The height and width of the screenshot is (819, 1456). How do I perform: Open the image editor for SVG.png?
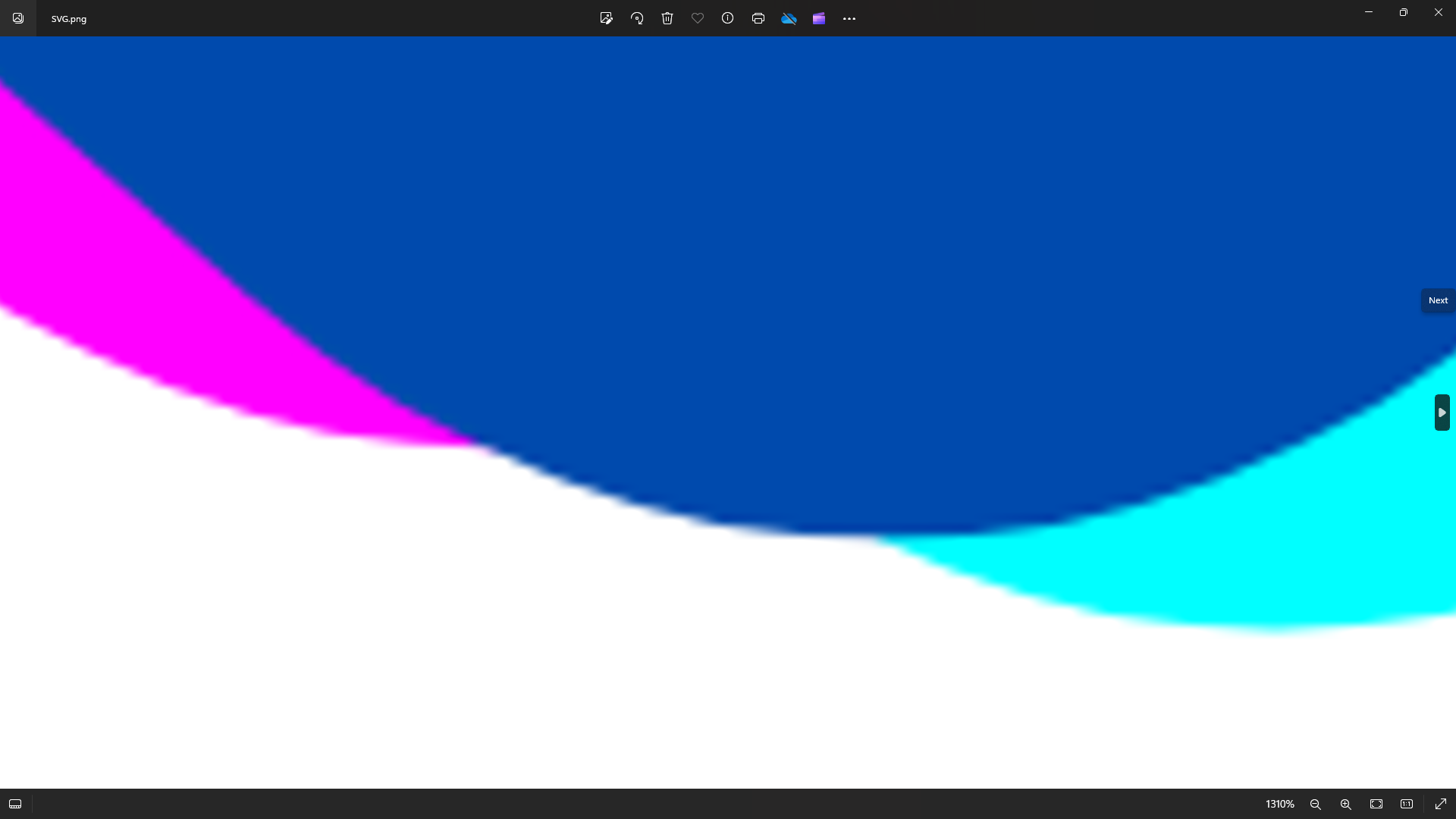tap(607, 18)
